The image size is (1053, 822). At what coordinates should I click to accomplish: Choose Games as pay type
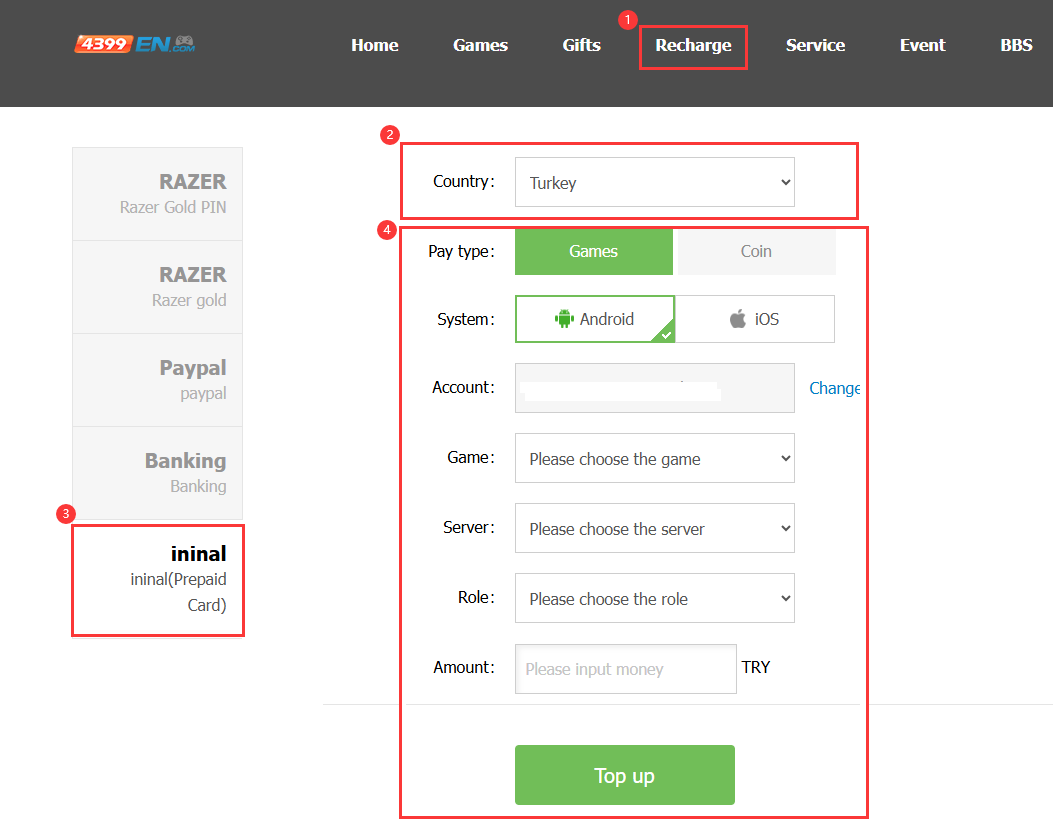593,251
